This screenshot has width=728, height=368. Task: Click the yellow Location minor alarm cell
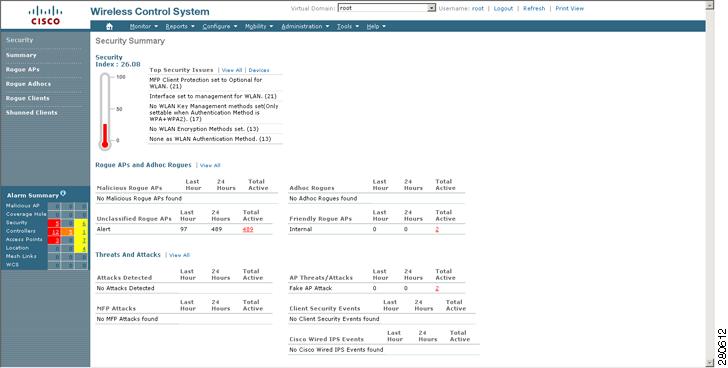[x=81, y=248]
